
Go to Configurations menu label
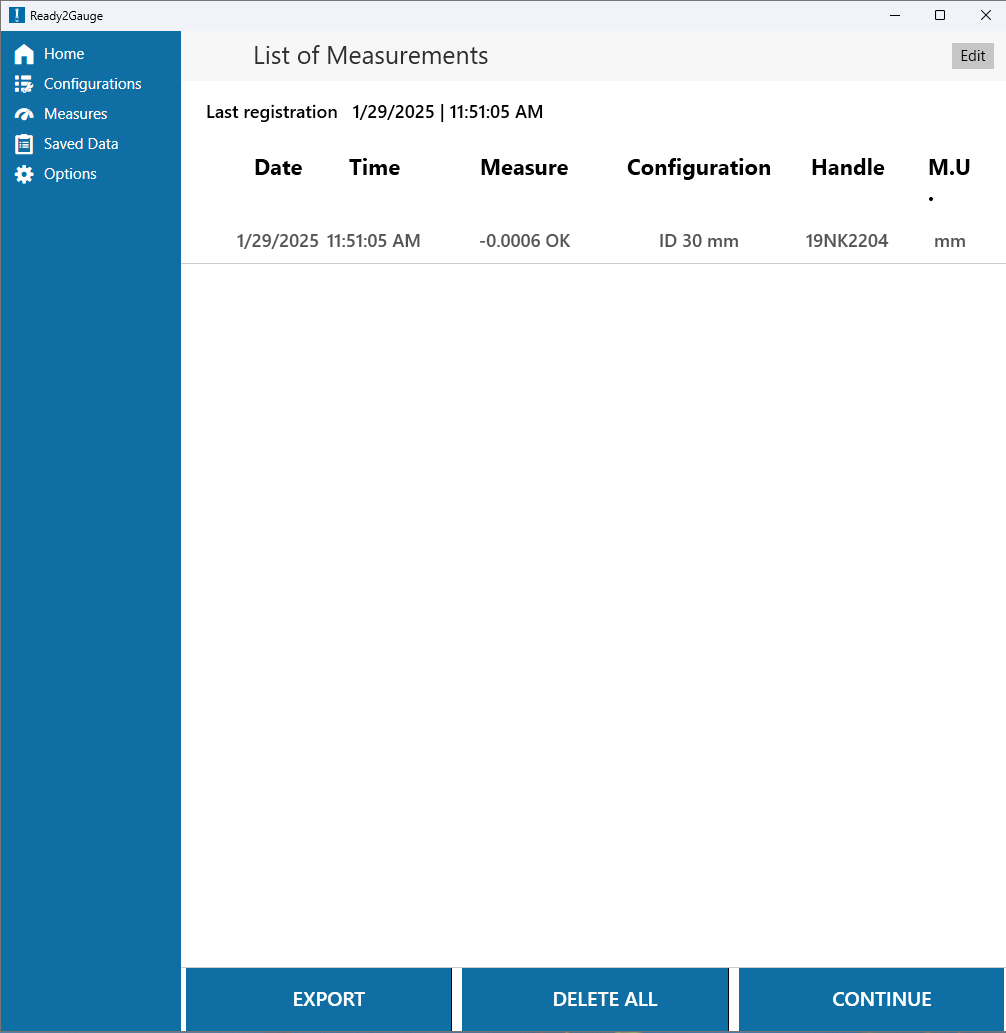tap(92, 84)
